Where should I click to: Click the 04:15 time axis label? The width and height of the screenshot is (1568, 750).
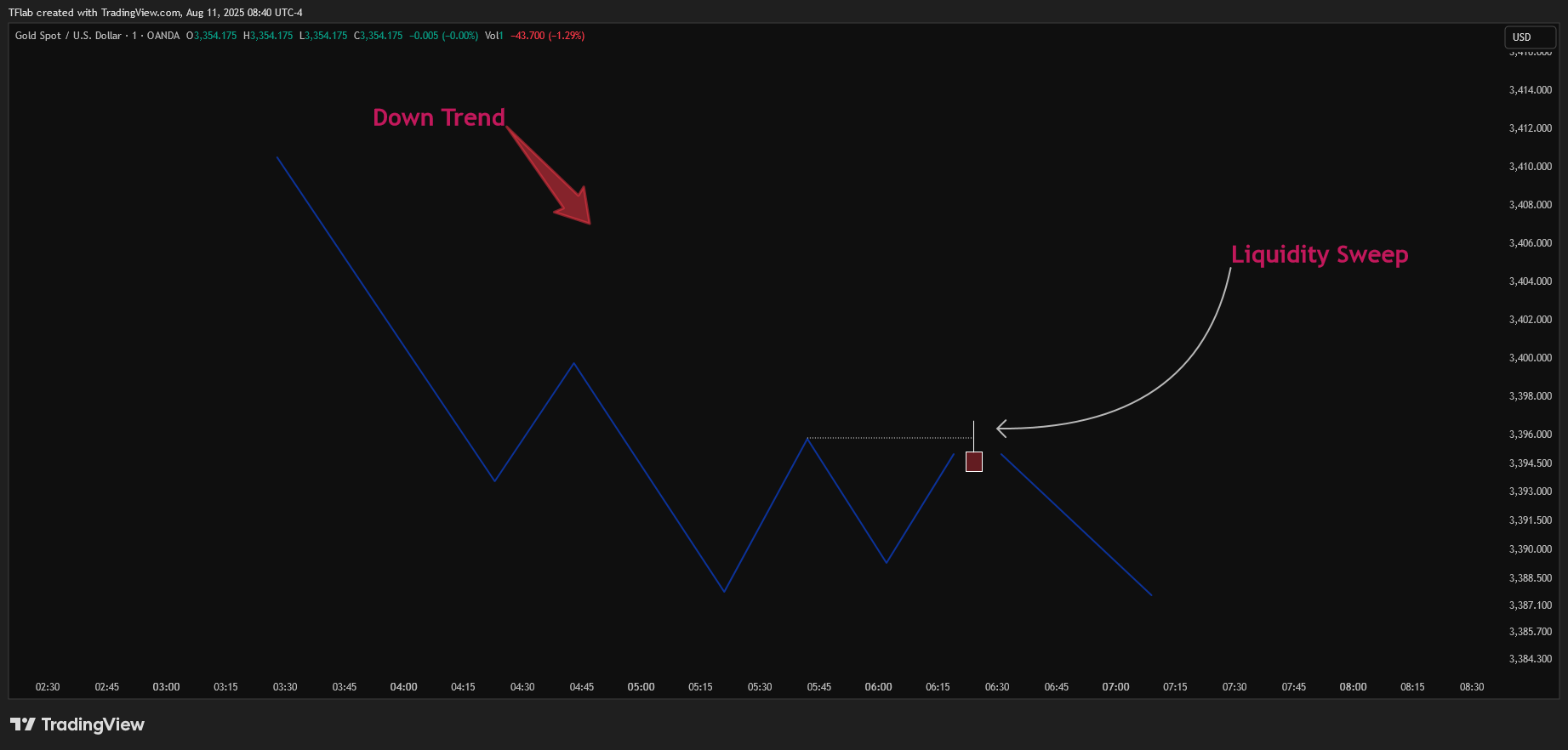point(463,687)
